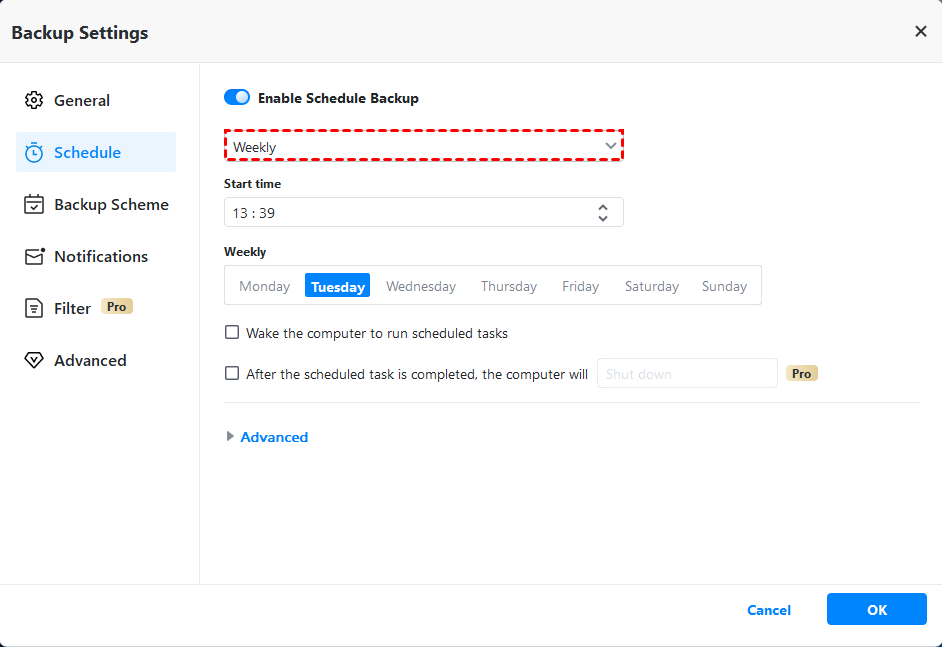Click the Backup Scheme calendar icon
942x647 pixels.
[34, 205]
